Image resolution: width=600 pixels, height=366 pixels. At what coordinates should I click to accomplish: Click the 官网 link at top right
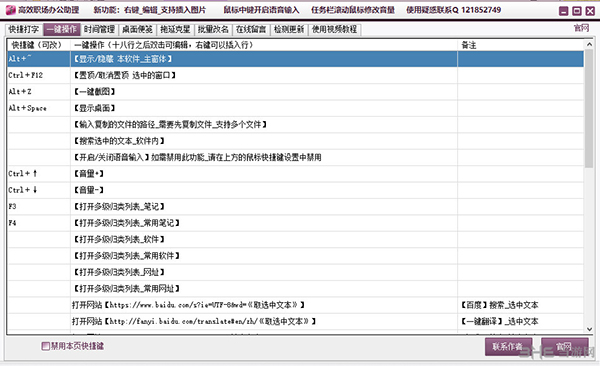point(581,28)
